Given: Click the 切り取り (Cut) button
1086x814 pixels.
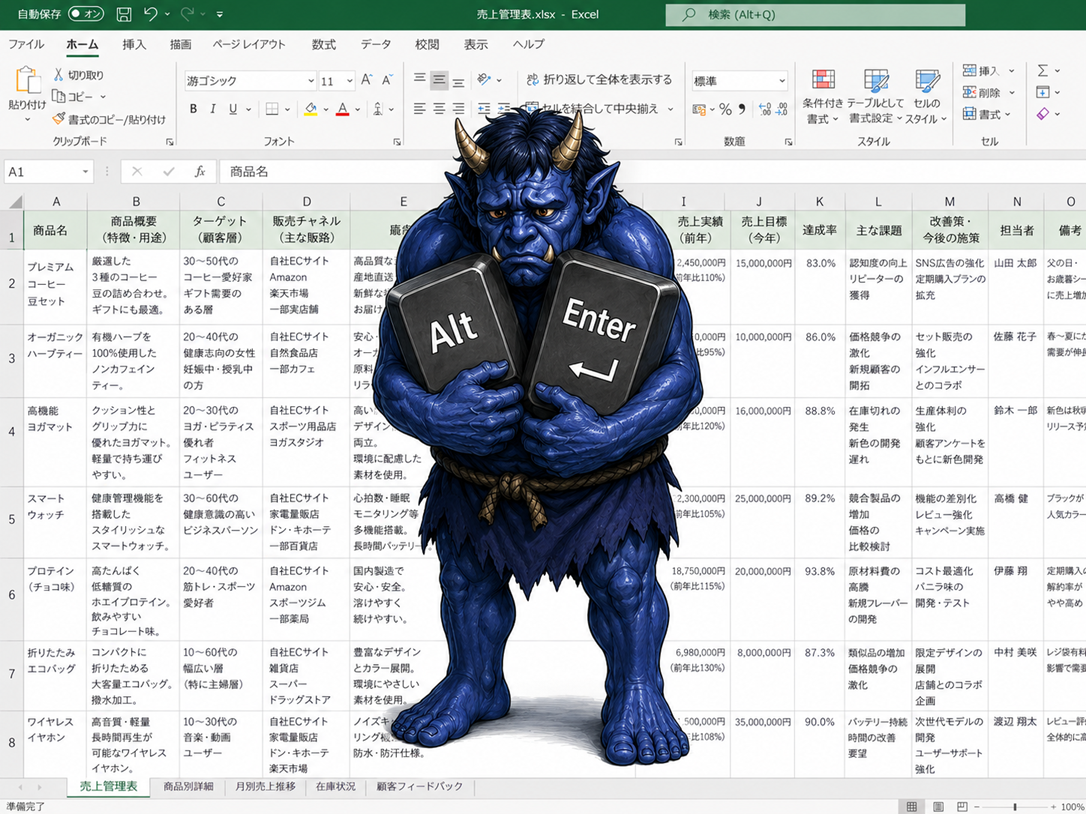Looking at the screenshot, I should pos(78,75).
